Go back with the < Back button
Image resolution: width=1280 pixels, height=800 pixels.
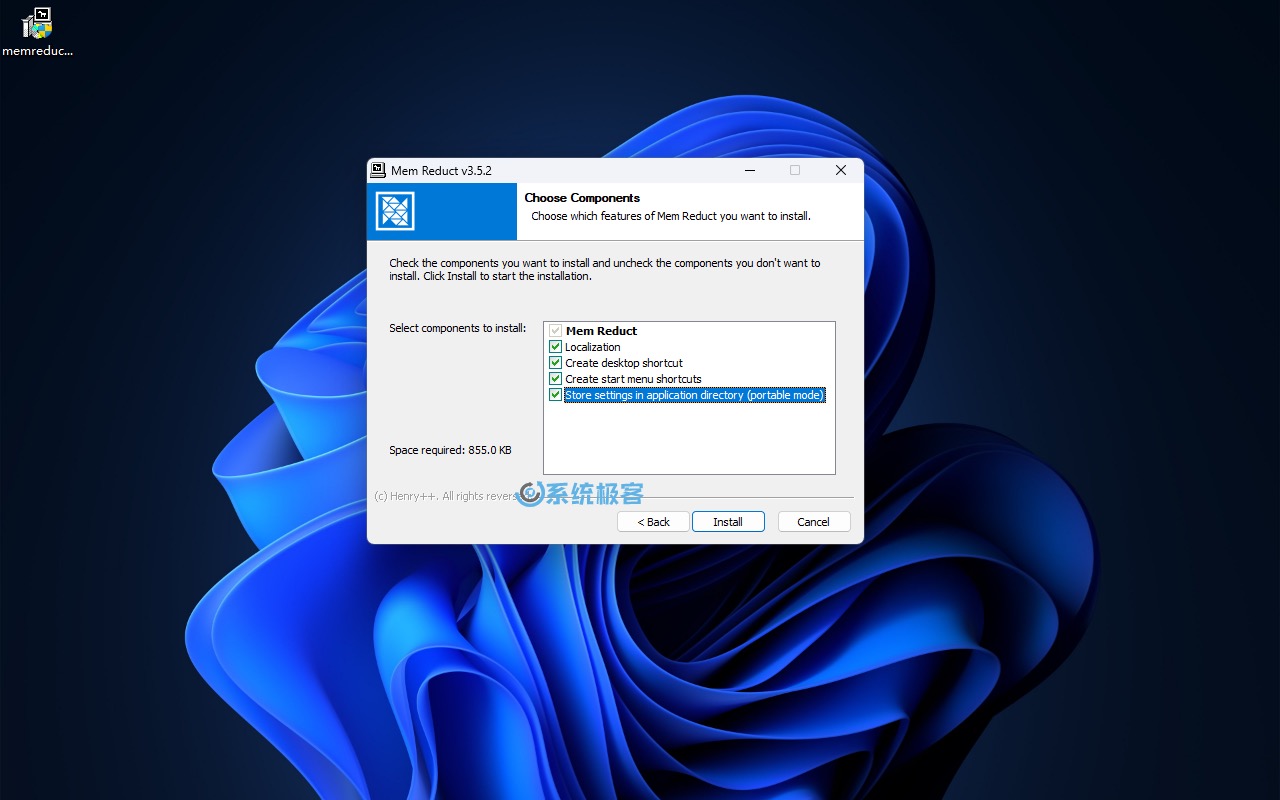coord(653,522)
